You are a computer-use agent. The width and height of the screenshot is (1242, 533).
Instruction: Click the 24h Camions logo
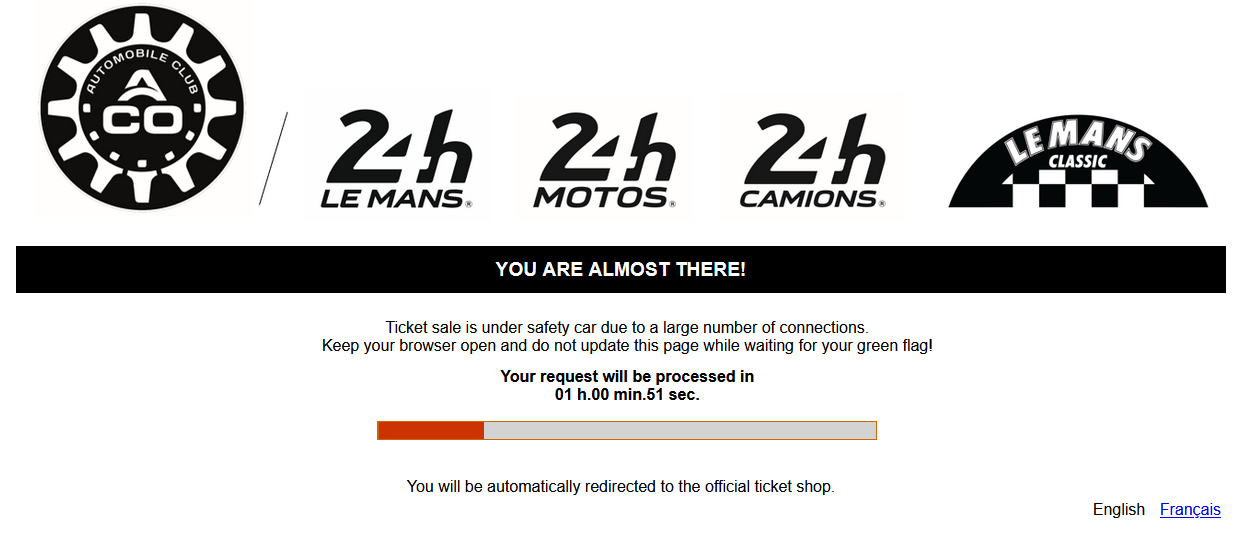[x=812, y=157]
